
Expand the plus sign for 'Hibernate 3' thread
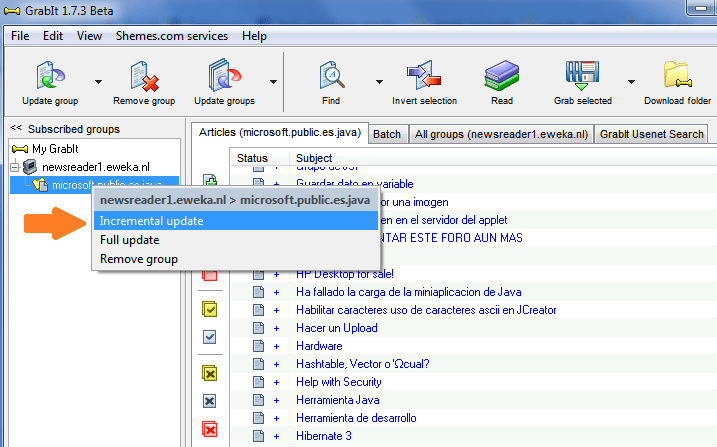276,436
